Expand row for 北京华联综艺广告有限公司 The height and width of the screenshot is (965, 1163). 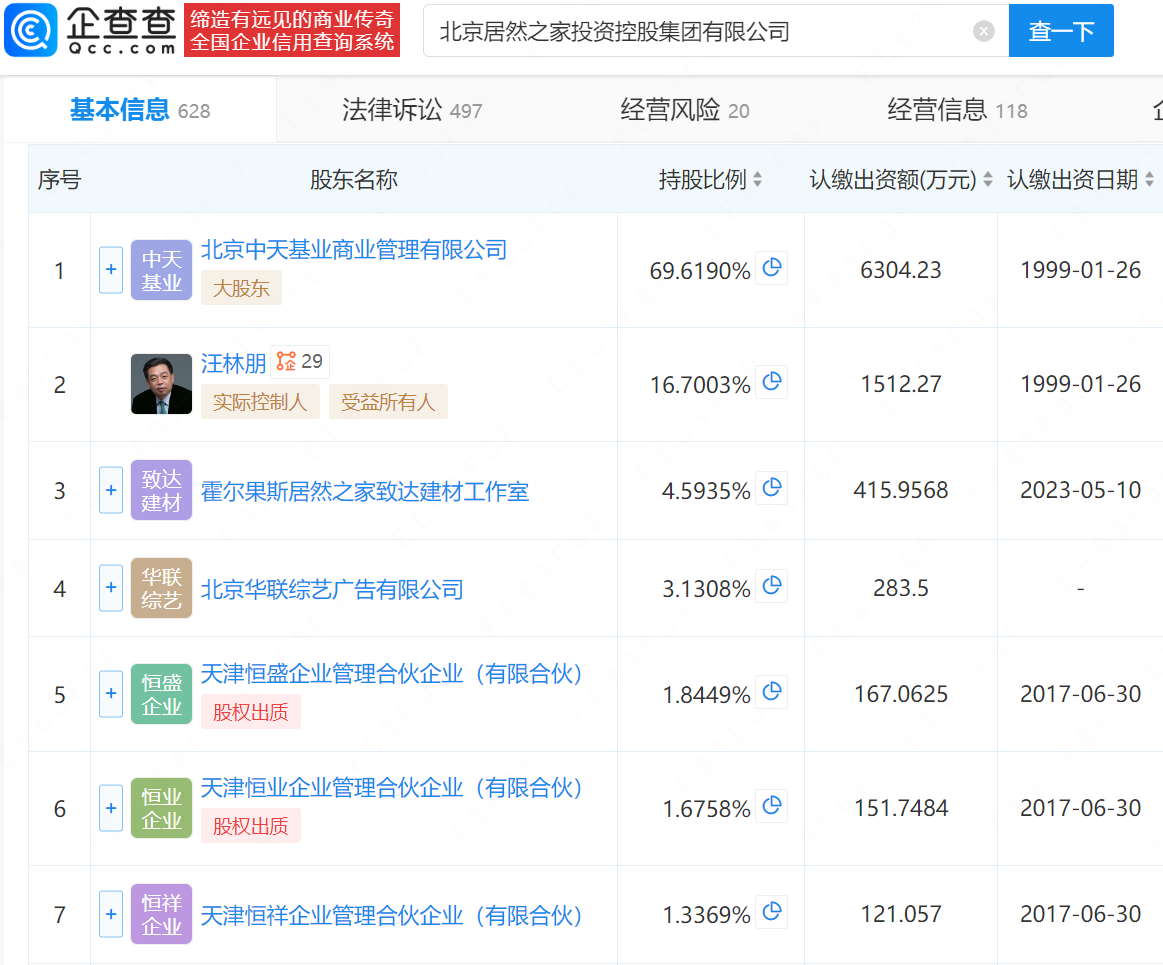click(111, 588)
